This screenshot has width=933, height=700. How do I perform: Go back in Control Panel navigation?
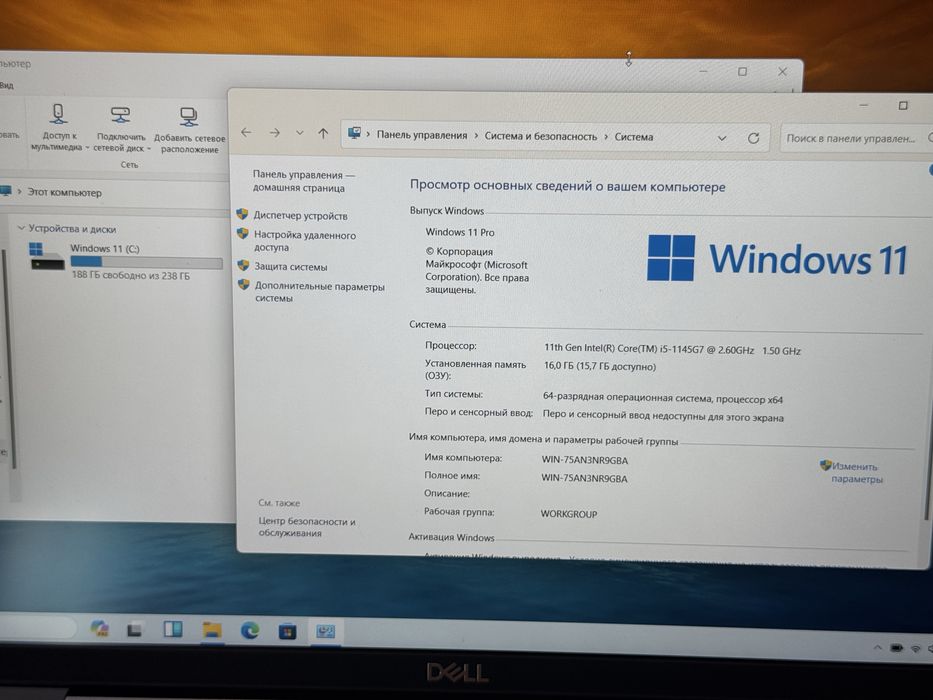tap(246, 133)
